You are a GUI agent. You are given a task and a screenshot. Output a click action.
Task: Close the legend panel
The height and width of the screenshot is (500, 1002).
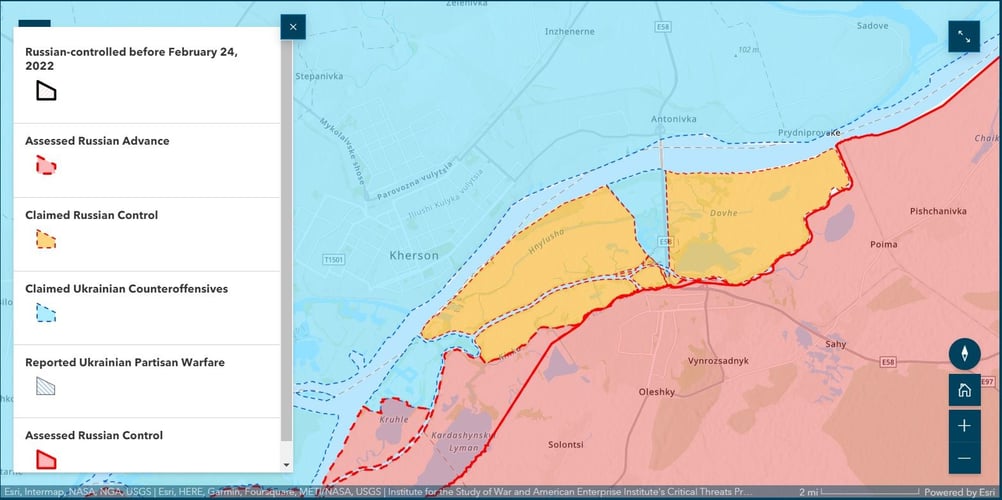pyautogui.click(x=292, y=27)
